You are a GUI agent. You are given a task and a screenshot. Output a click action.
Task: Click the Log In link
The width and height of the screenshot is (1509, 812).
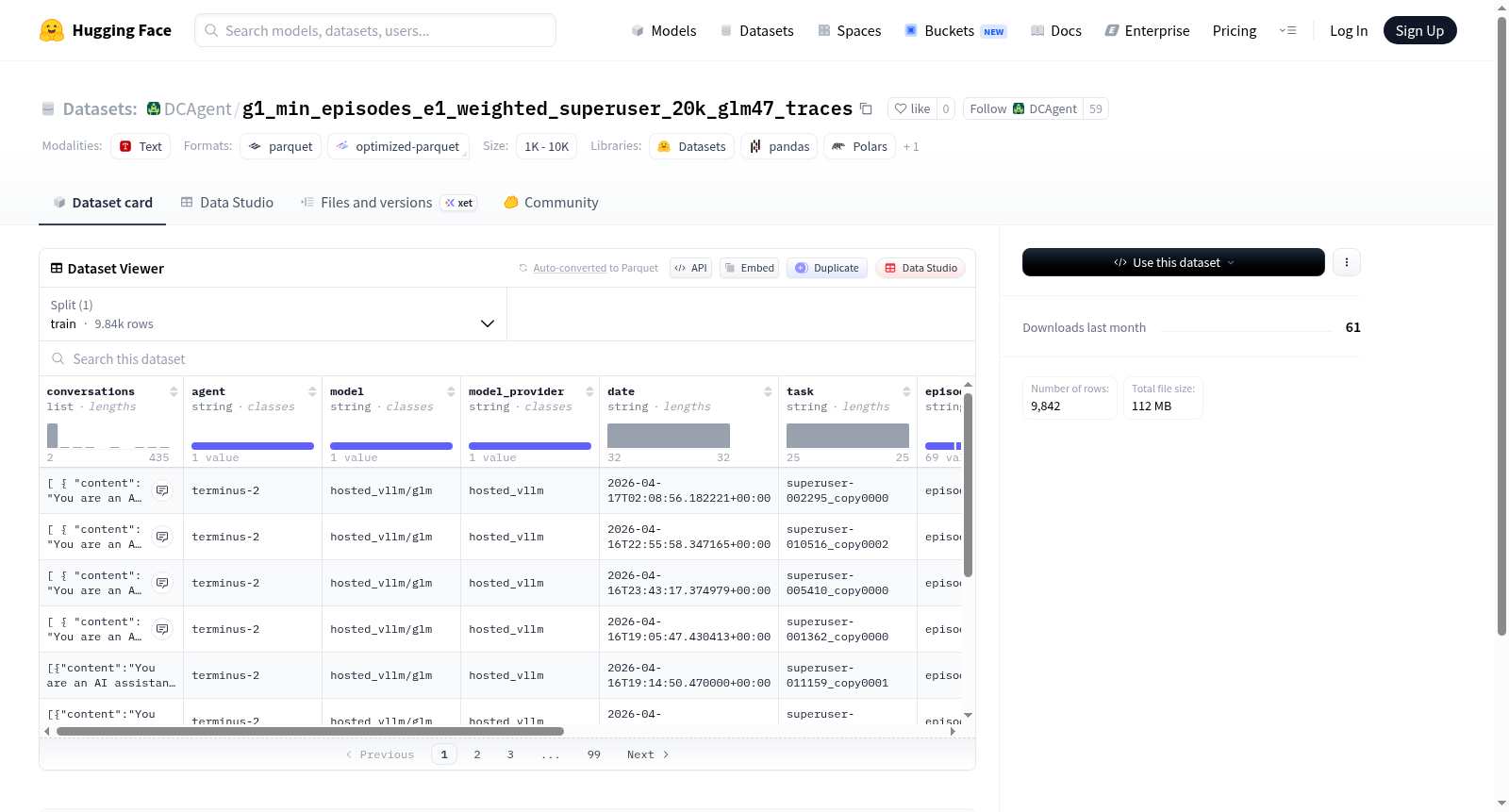coord(1349,30)
